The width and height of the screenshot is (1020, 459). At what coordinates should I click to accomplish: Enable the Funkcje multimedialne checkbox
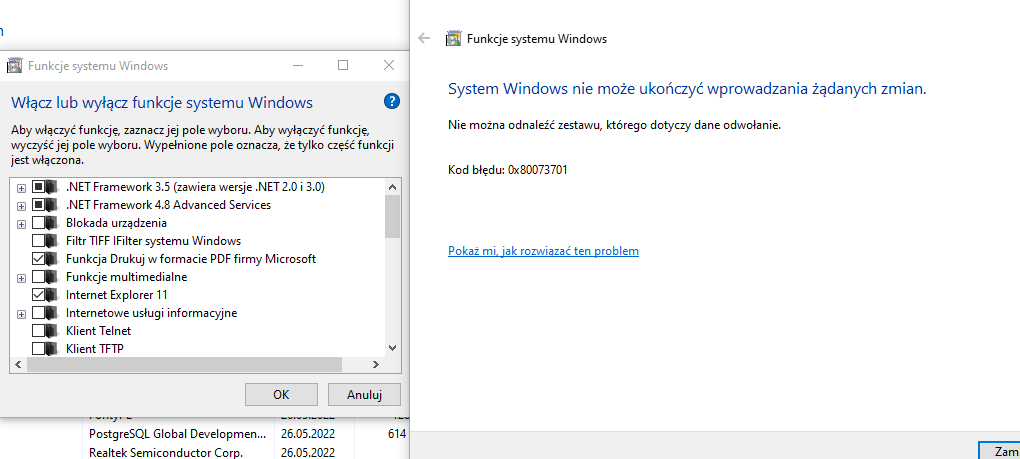(x=38, y=277)
